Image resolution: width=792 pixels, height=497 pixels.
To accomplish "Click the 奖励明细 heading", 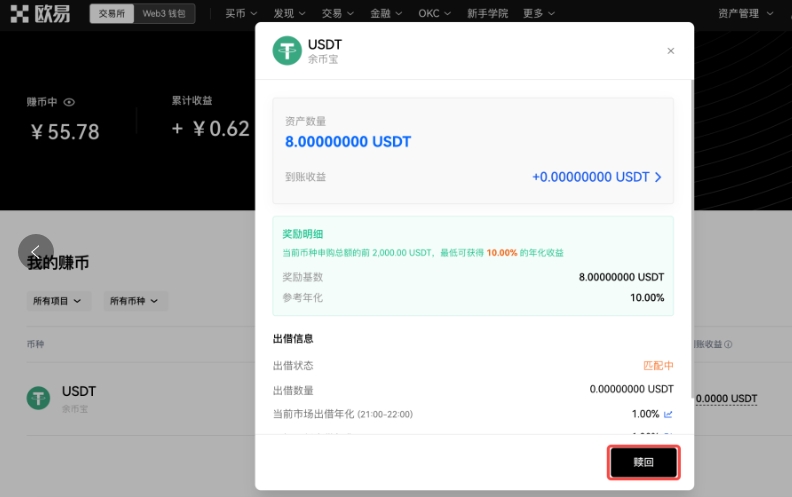I will pos(303,234).
